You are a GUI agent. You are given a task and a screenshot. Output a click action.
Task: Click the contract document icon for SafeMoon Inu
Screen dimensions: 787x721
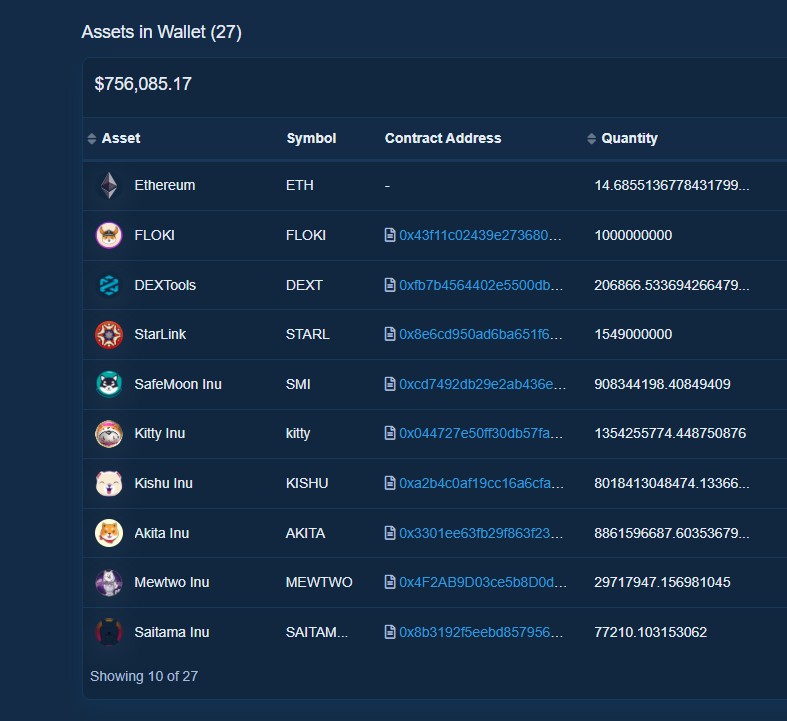point(390,384)
